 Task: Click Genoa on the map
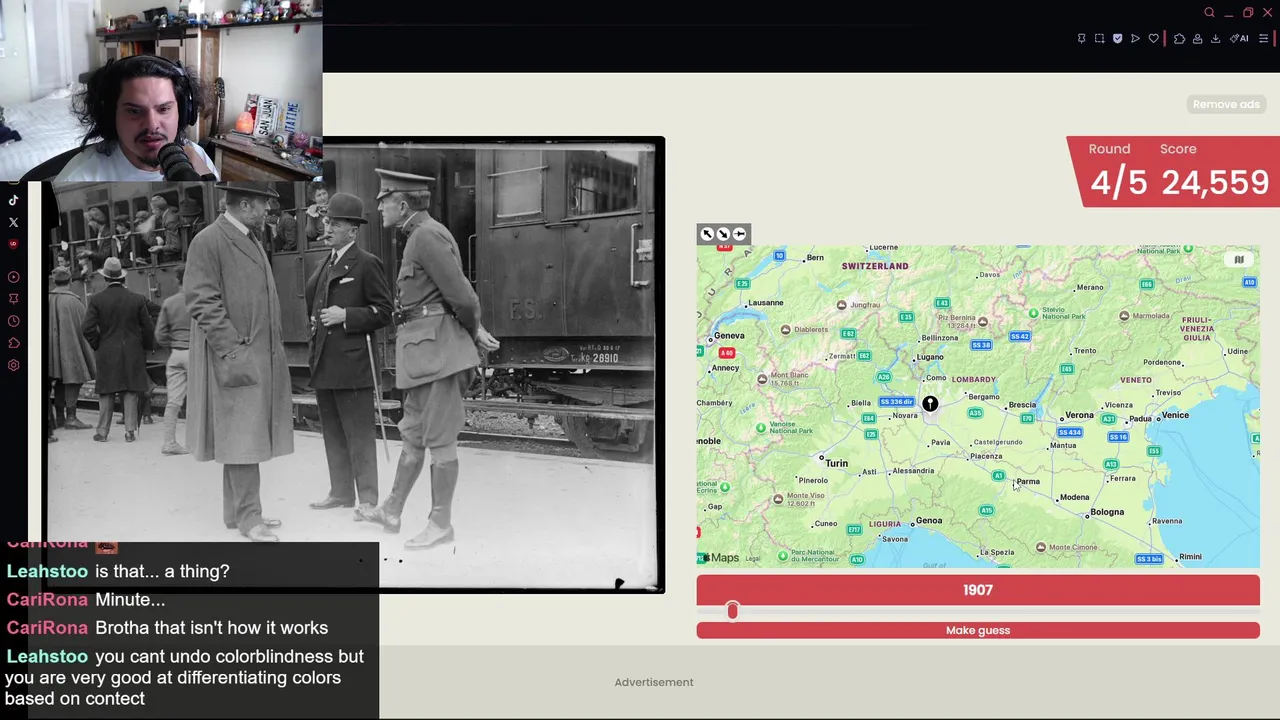click(928, 520)
